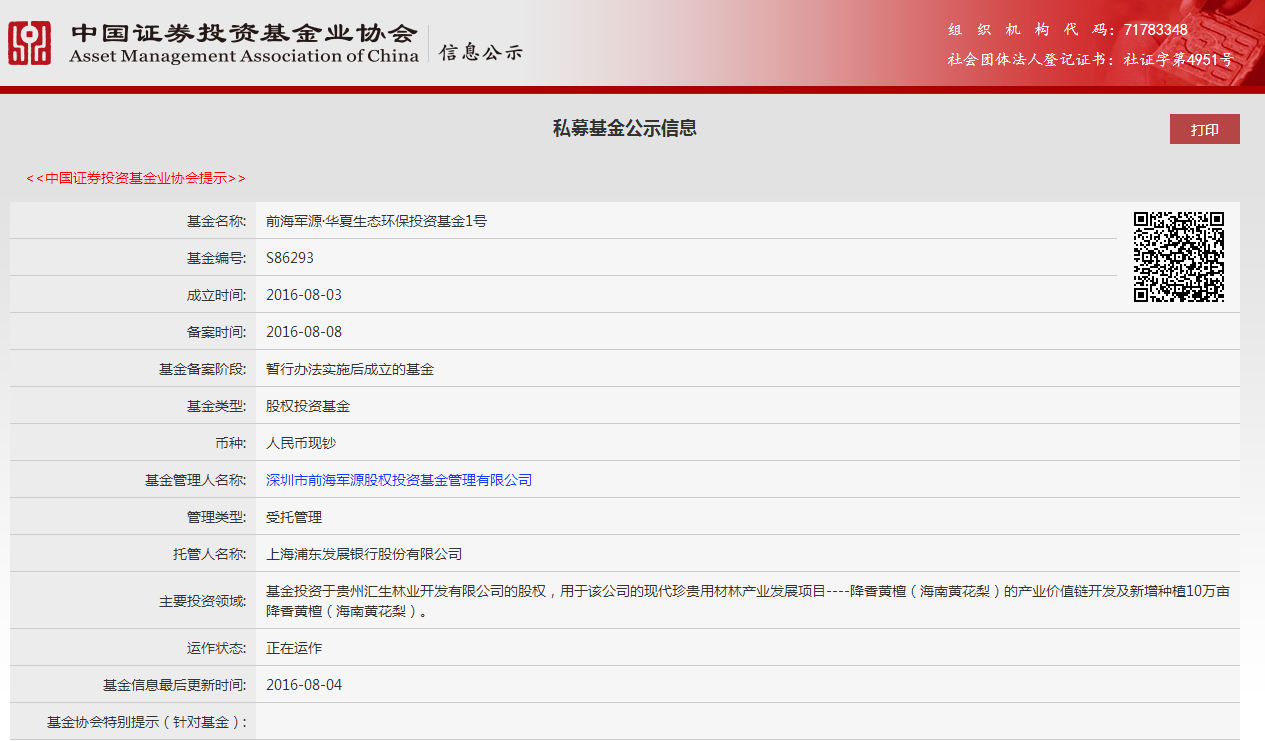Click the AMAC red logo icon
The width and height of the screenshot is (1265, 741).
coord(30,43)
